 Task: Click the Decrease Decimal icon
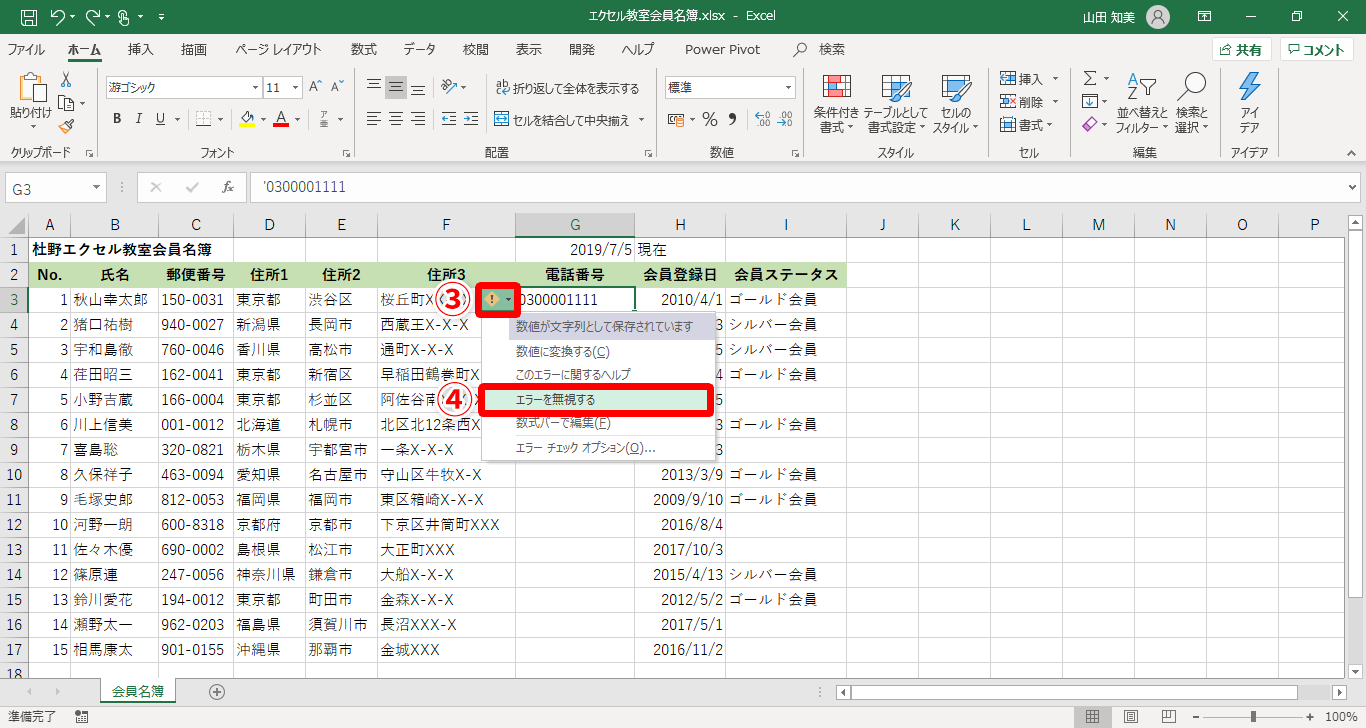[785, 119]
